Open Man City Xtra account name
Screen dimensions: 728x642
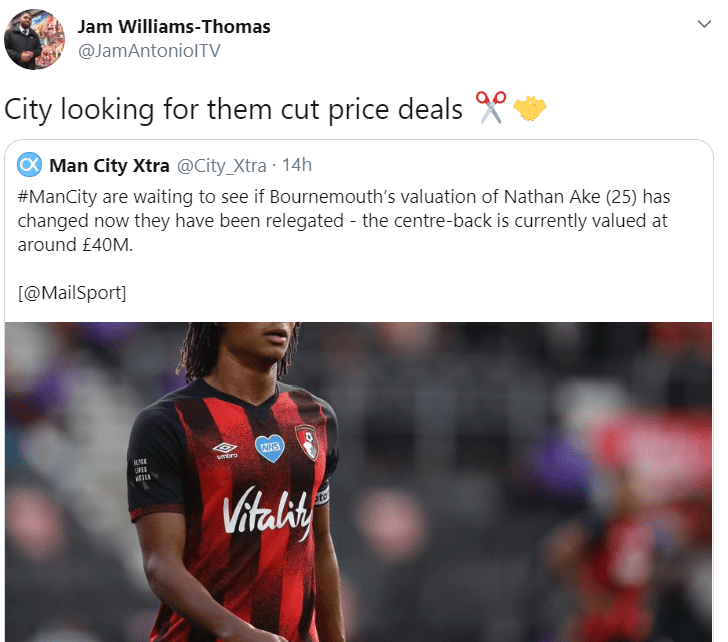point(109,165)
